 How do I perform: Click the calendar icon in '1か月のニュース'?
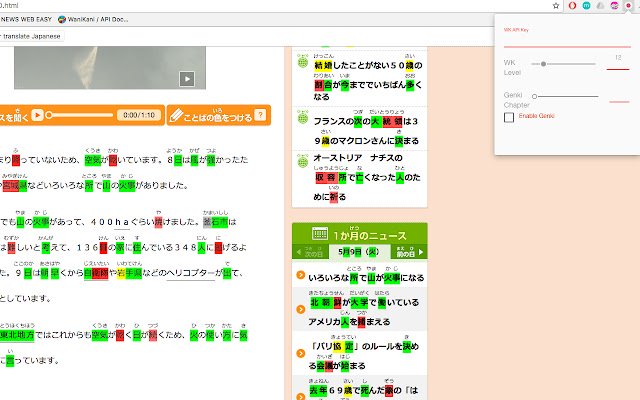(x=320, y=233)
